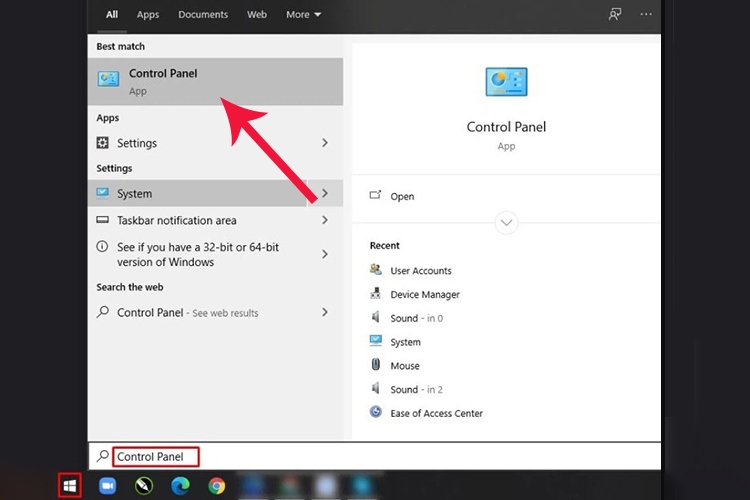Screen dimensions: 750x500
Task: Open Ease of Access Center recent item
Action: pyautogui.click(x=436, y=413)
